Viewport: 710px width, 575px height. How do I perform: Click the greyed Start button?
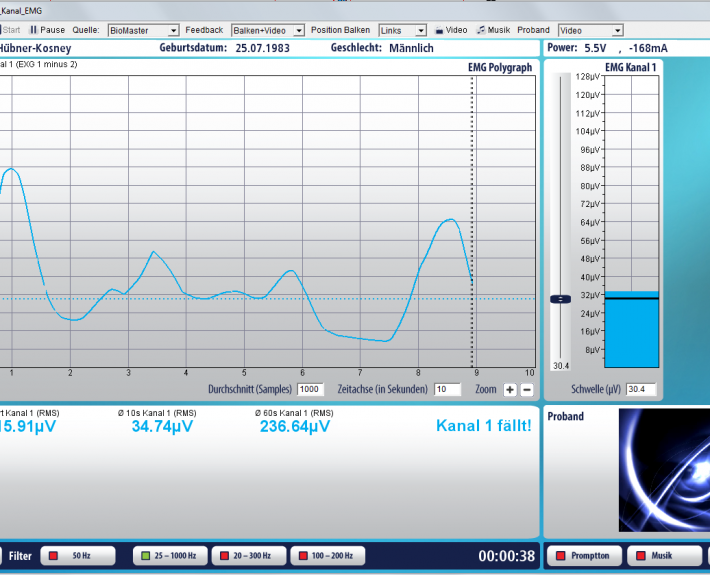(10, 30)
